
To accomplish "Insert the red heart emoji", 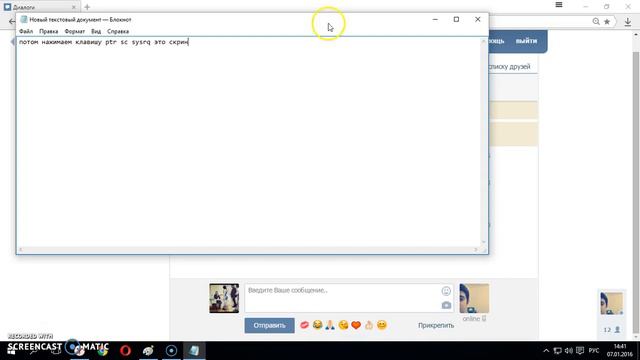I will point(356,325).
